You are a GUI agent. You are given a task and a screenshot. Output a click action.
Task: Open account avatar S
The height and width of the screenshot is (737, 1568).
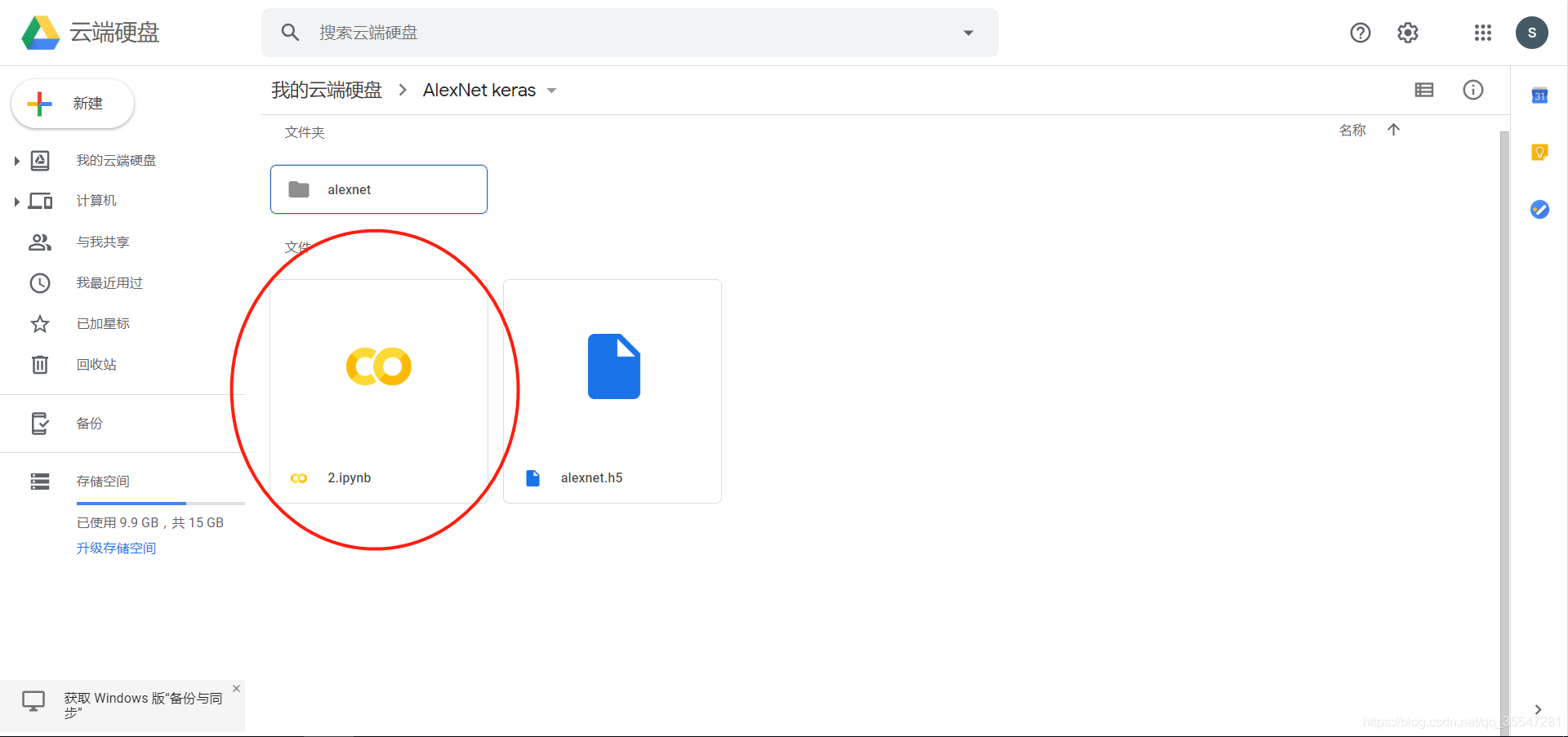point(1532,33)
